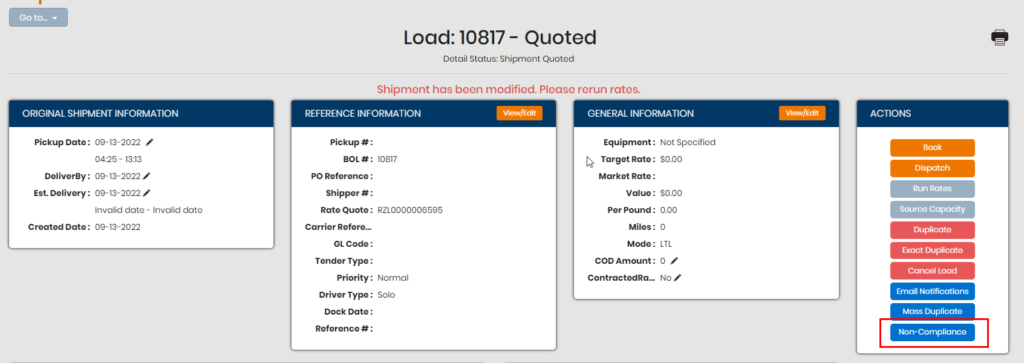Click Detail Status: Shipment Quoted text
This screenshot has width=1024, height=363.
[508, 59]
